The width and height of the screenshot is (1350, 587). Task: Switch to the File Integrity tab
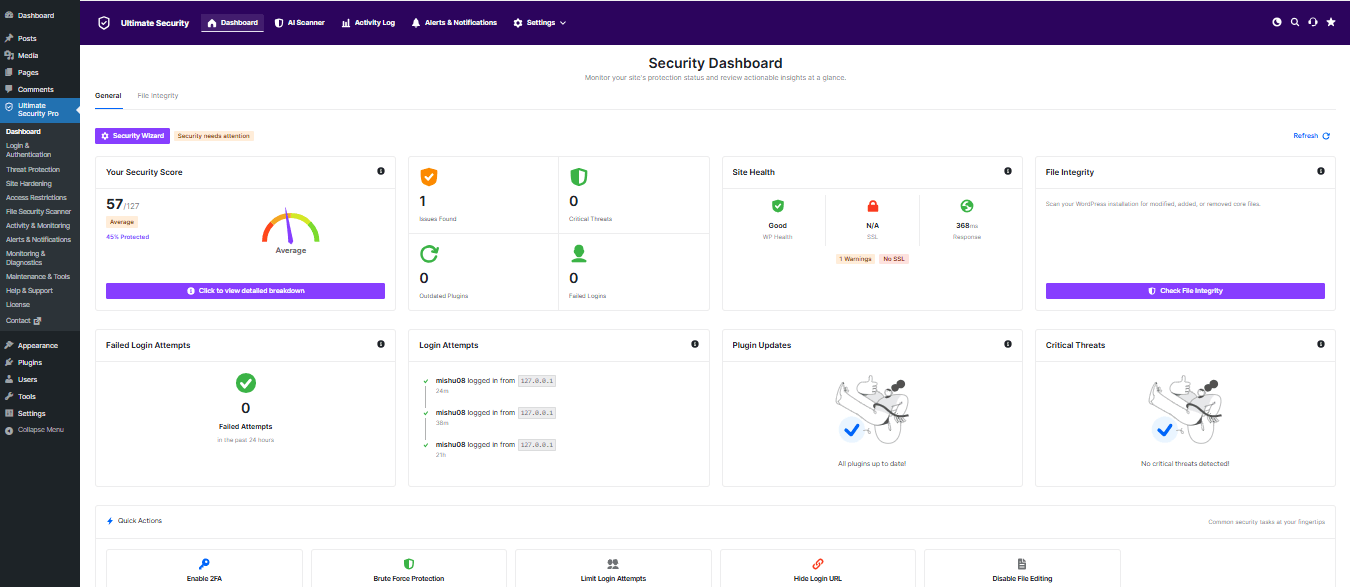[157, 95]
